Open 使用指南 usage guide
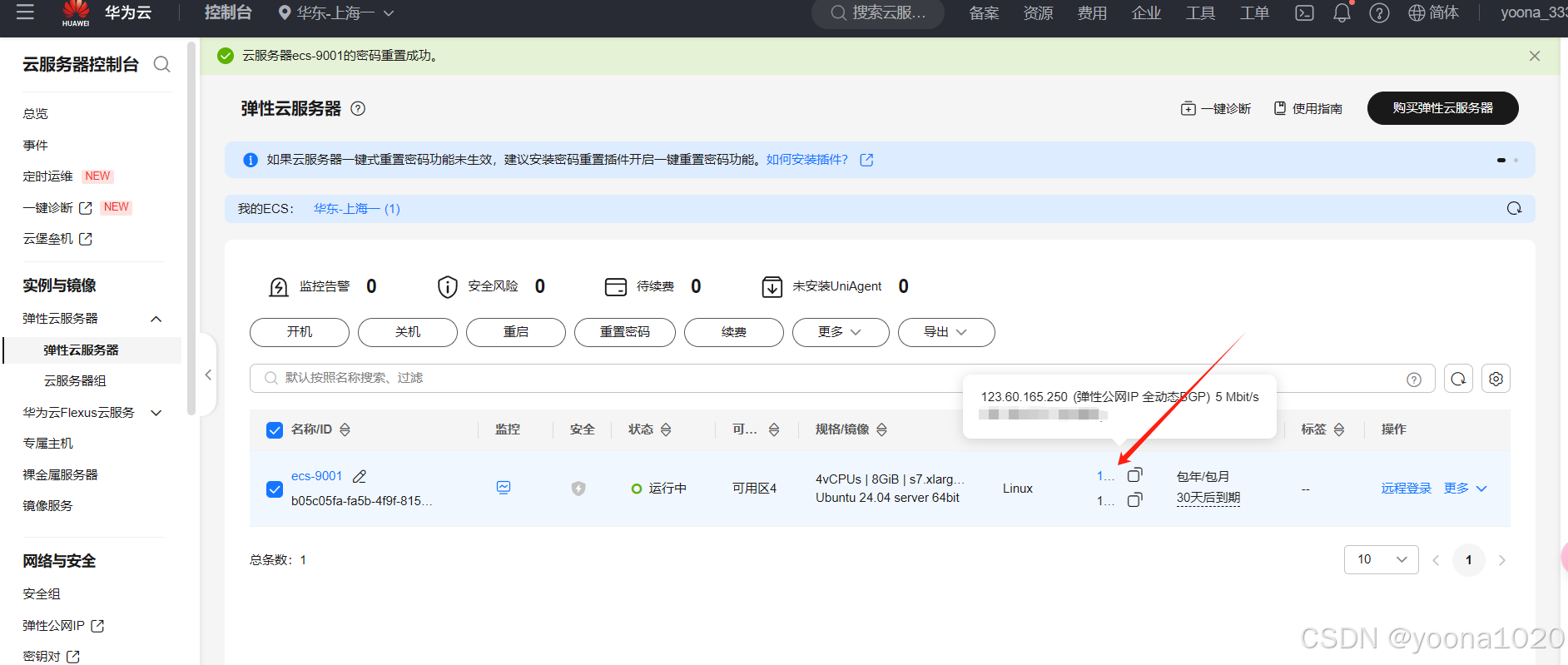The image size is (1568, 665). click(x=1308, y=109)
